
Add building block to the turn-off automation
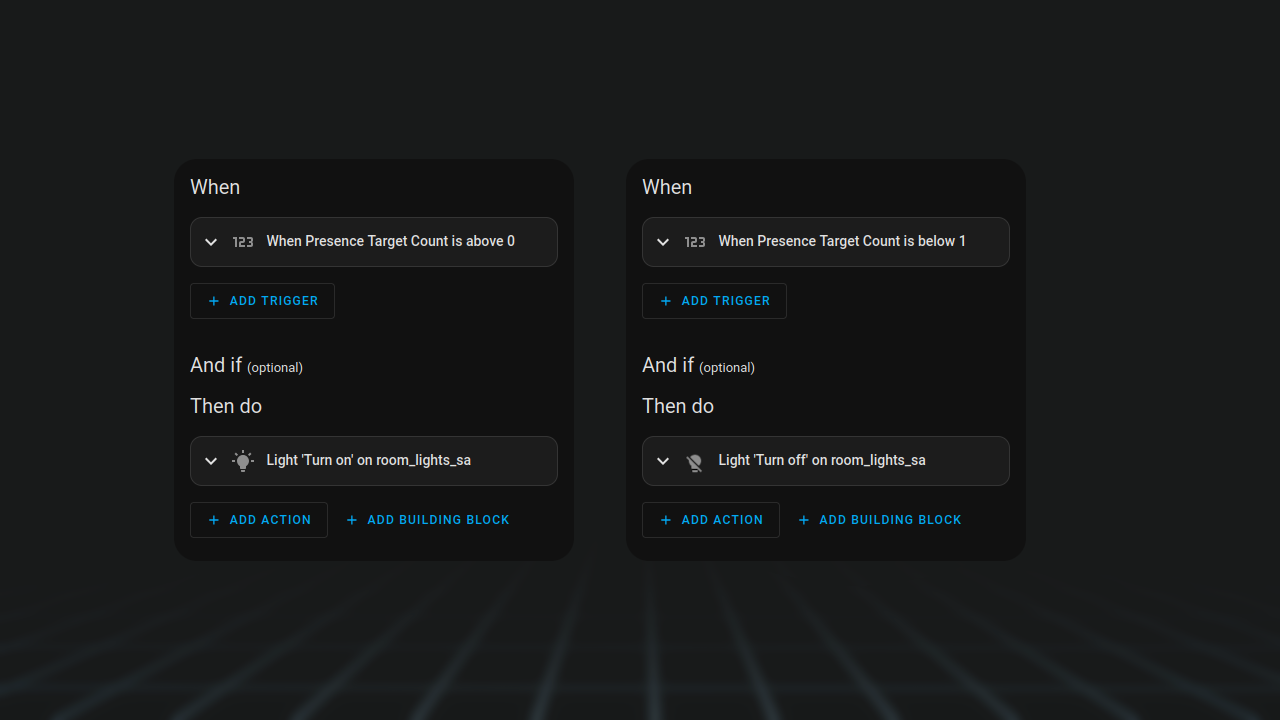tap(880, 520)
